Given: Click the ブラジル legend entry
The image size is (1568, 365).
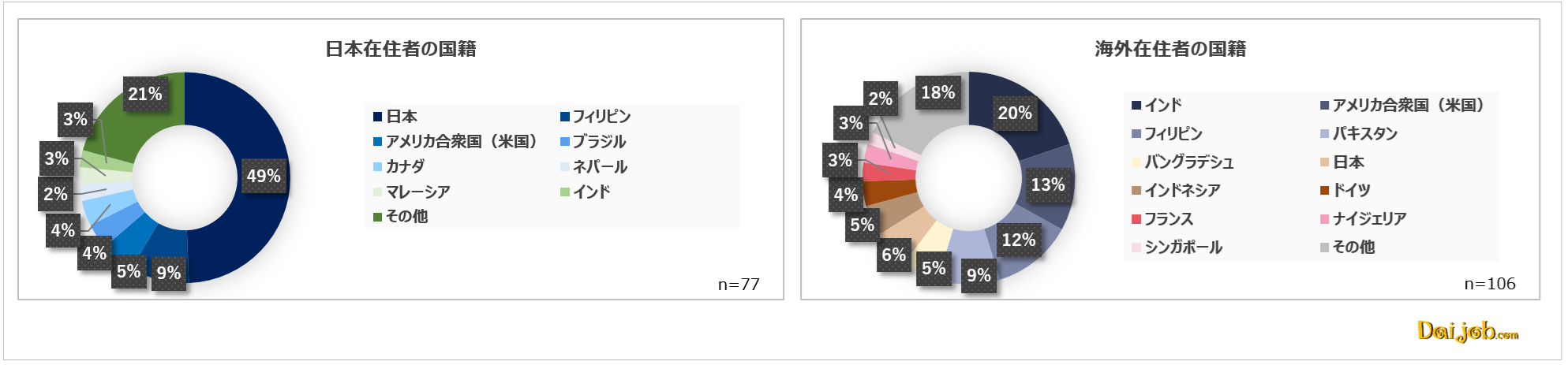Looking at the screenshot, I should [593, 142].
